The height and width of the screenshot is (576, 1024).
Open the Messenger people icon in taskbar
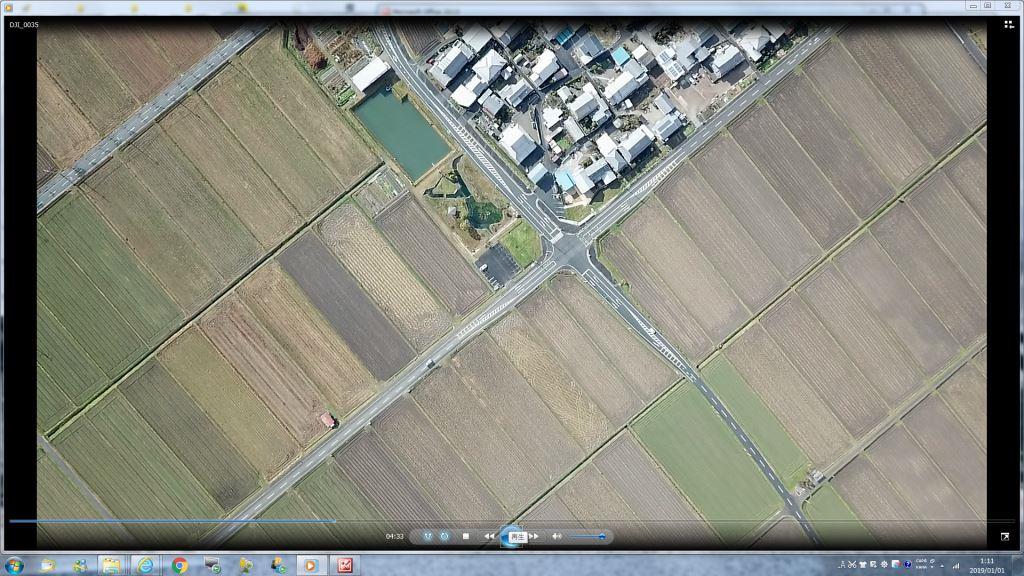pos(80,566)
